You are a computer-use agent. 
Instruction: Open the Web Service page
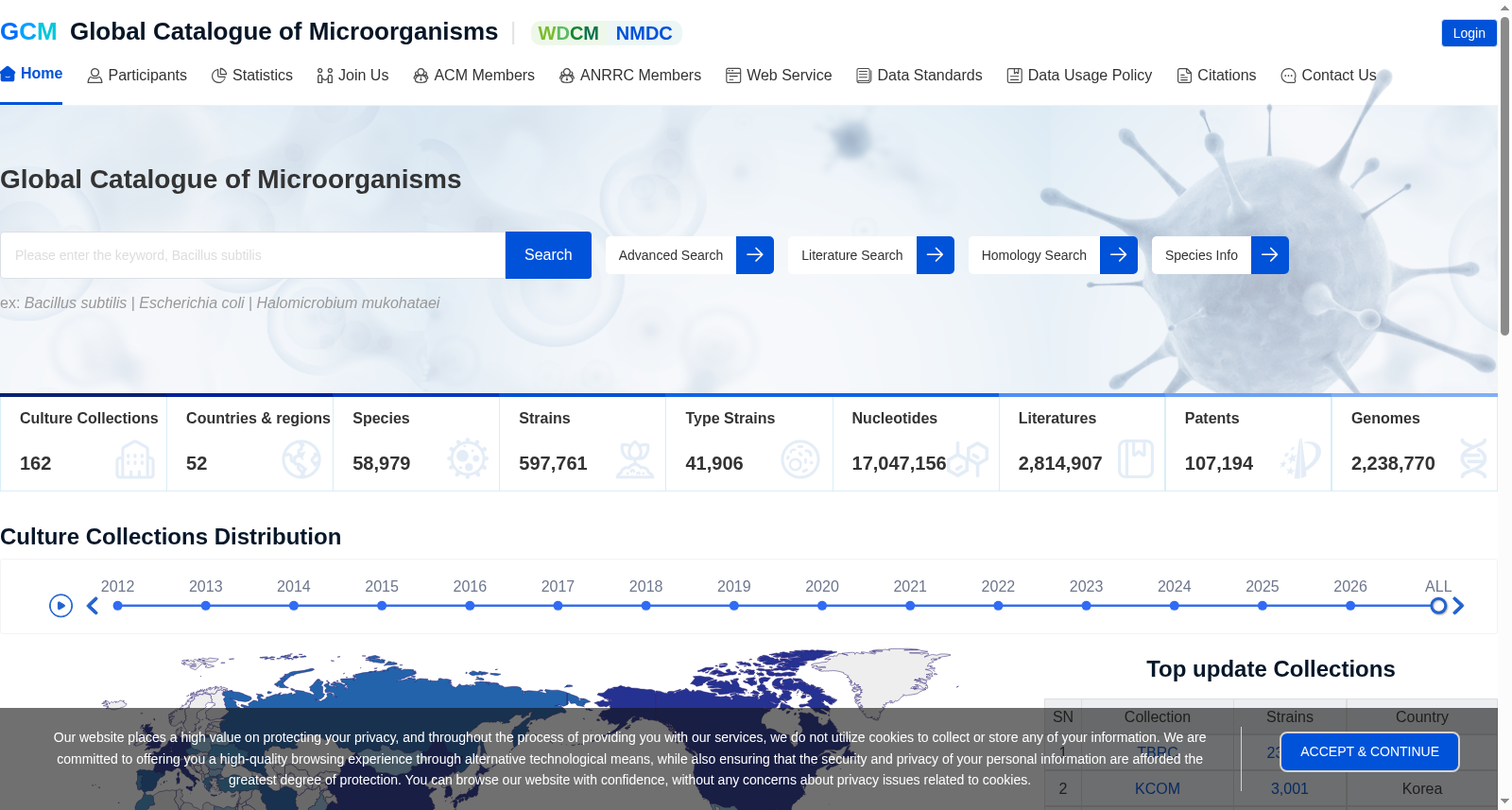coord(779,76)
